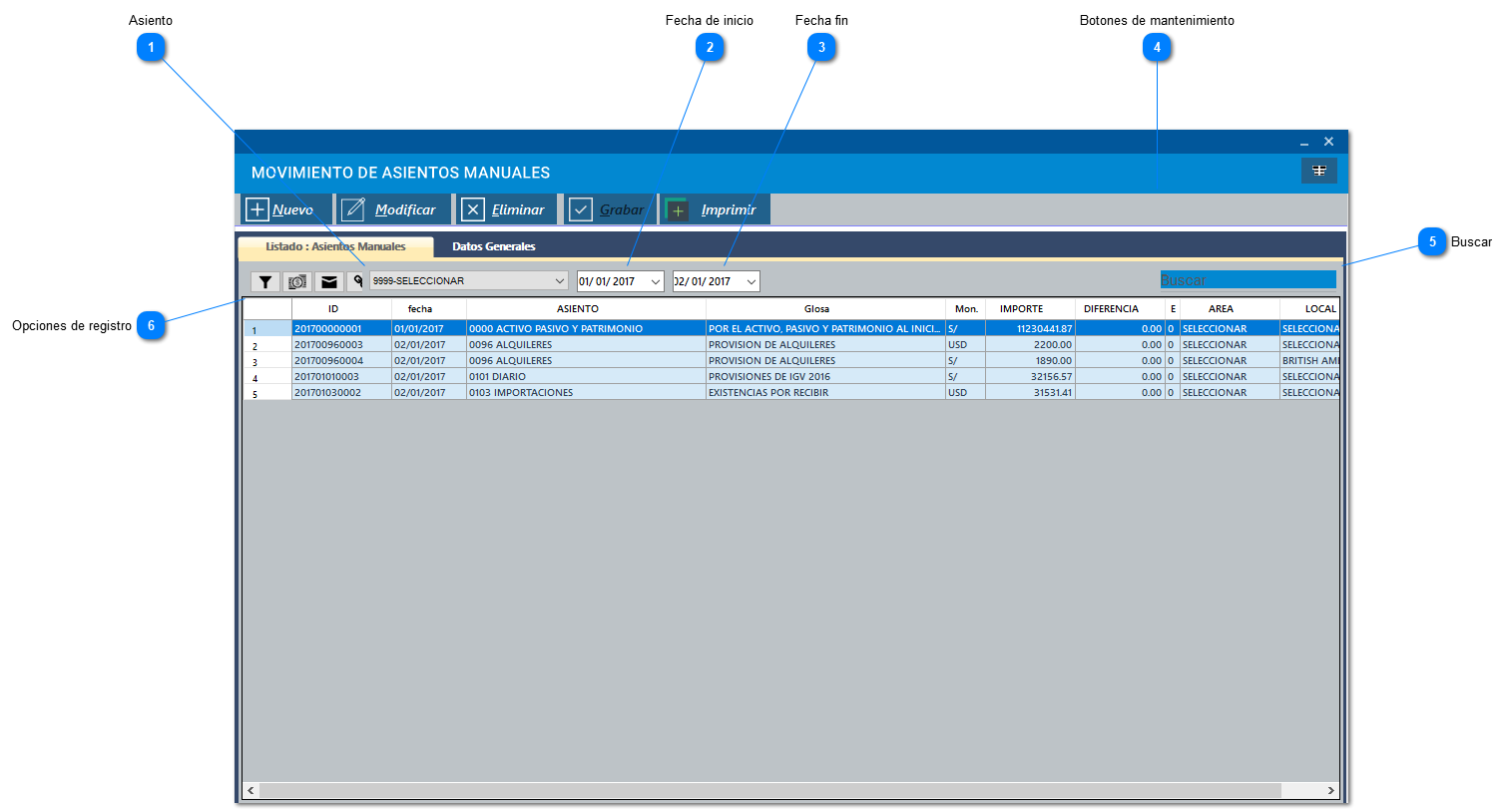1508x812 pixels.
Task: Click the IMPORTE column header
Action: tap(1030, 309)
